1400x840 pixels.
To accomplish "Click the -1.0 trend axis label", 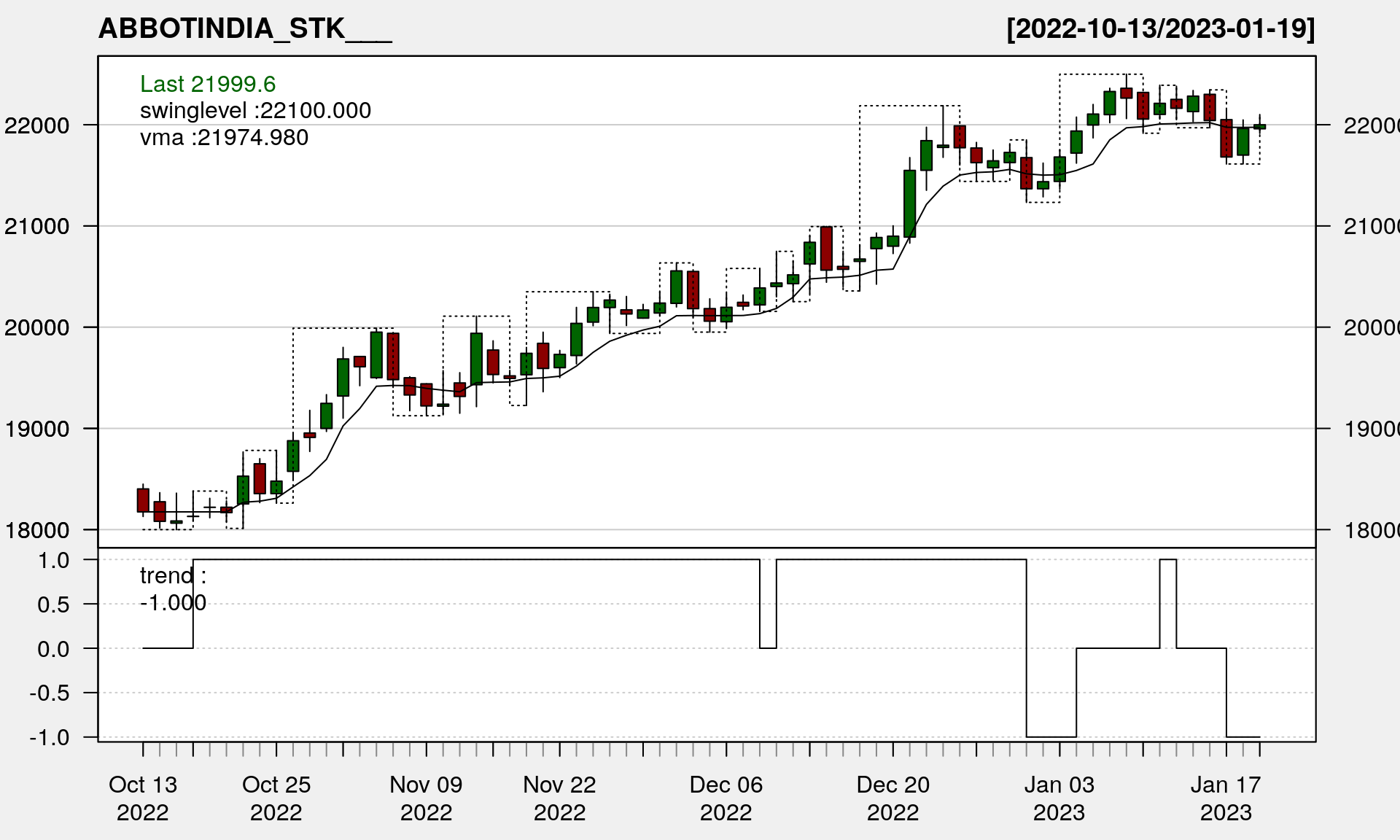I will 50,737.
